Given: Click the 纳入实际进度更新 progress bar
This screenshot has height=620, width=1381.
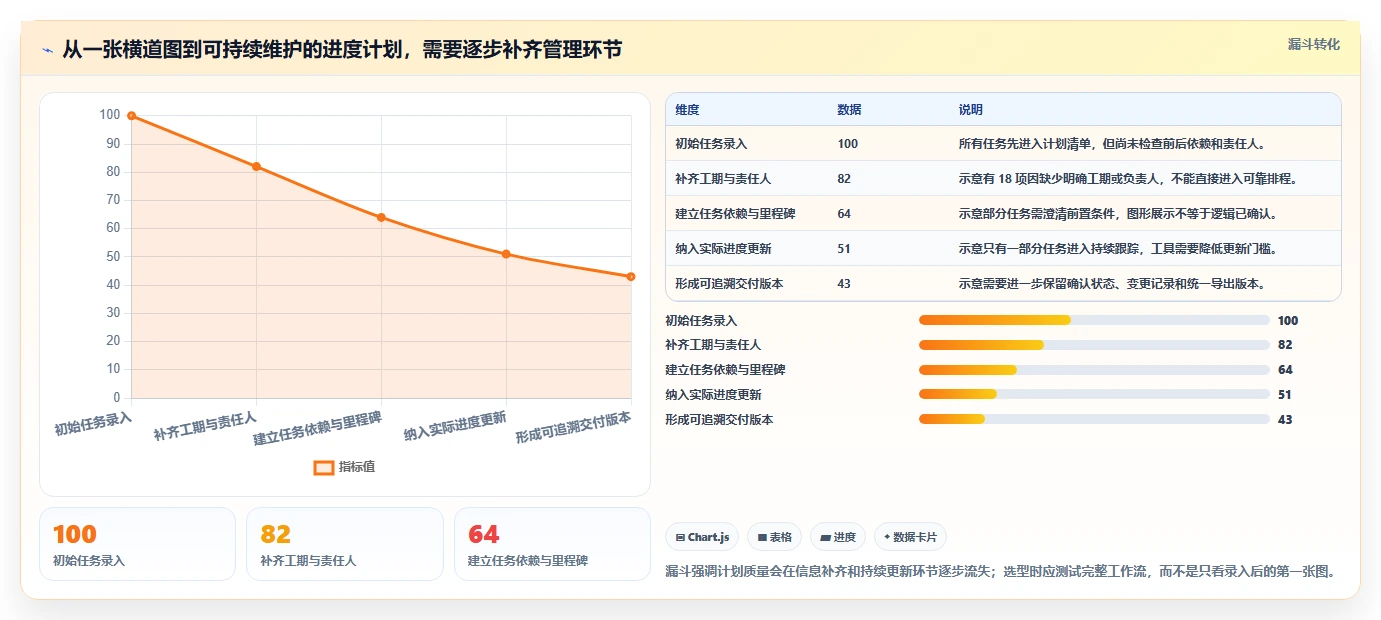Looking at the screenshot, I should point(1094,395).
